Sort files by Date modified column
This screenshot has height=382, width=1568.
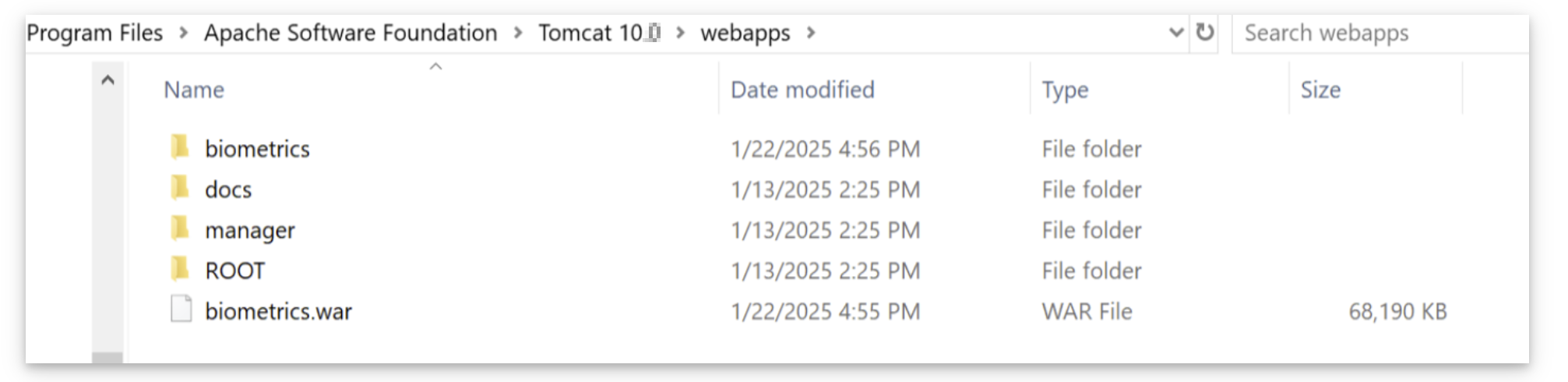coord(802,90)
